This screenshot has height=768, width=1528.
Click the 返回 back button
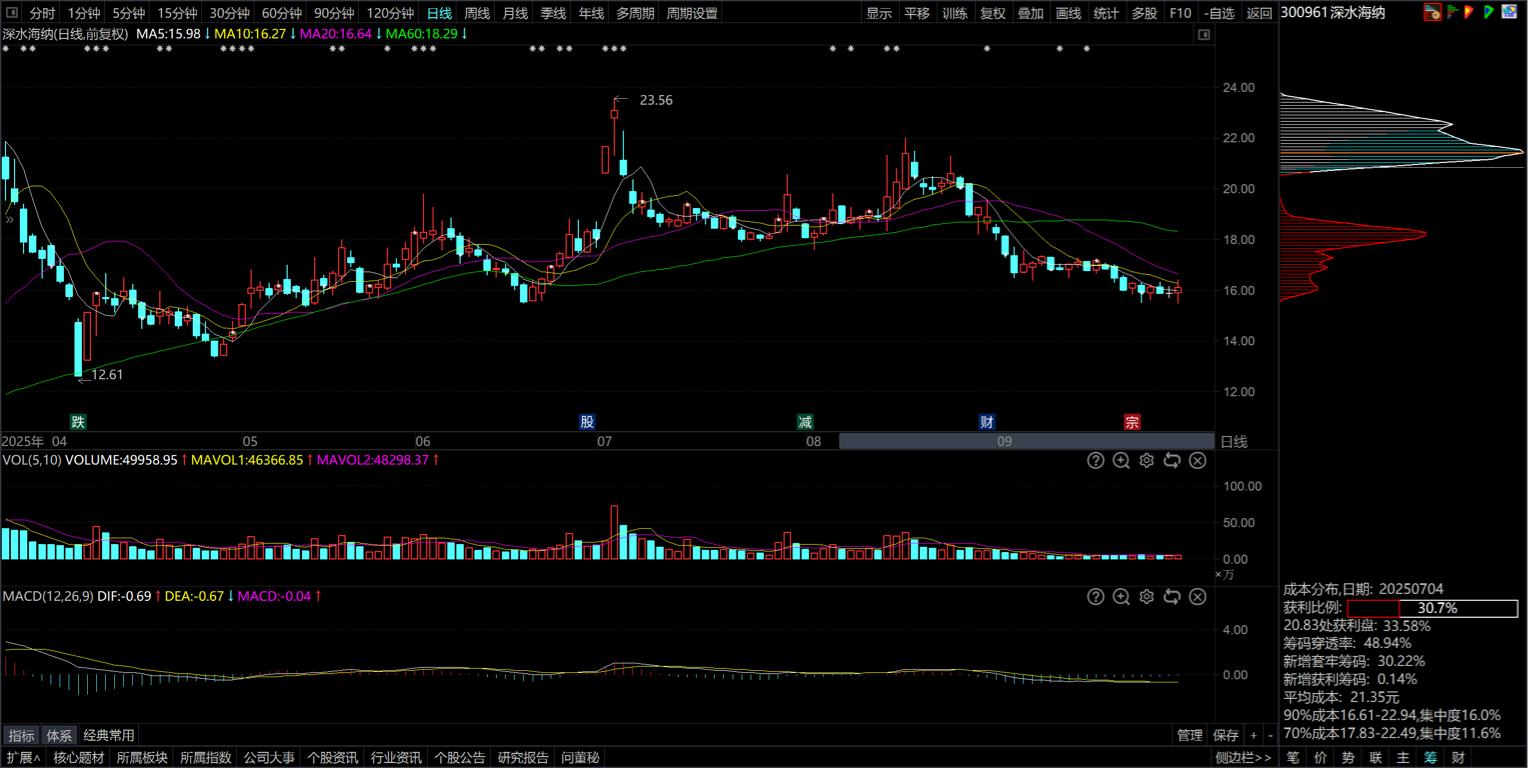pos(1259,13)
